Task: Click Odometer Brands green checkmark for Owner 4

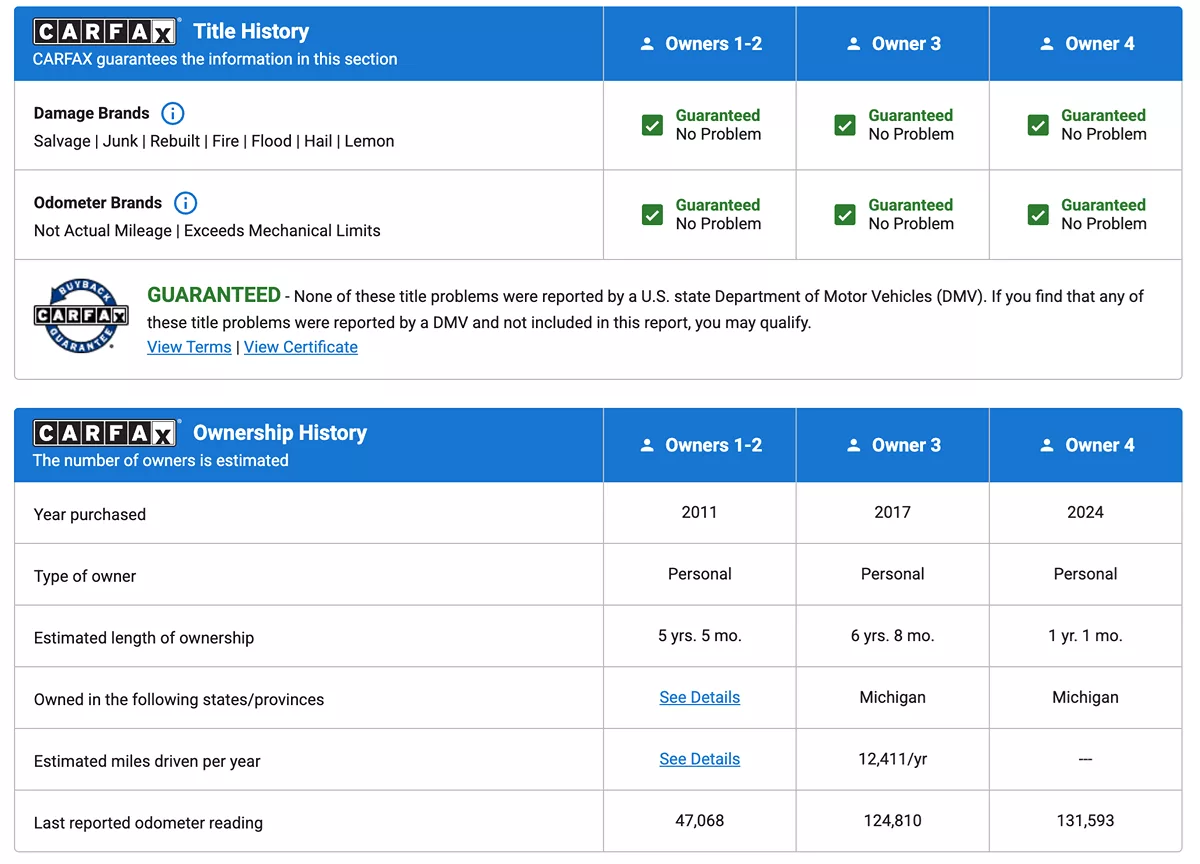Action: [x=1038, y=214]
